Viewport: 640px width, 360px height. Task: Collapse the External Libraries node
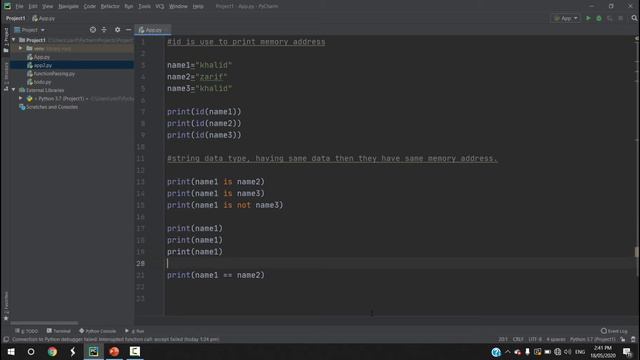pos(14,90)
